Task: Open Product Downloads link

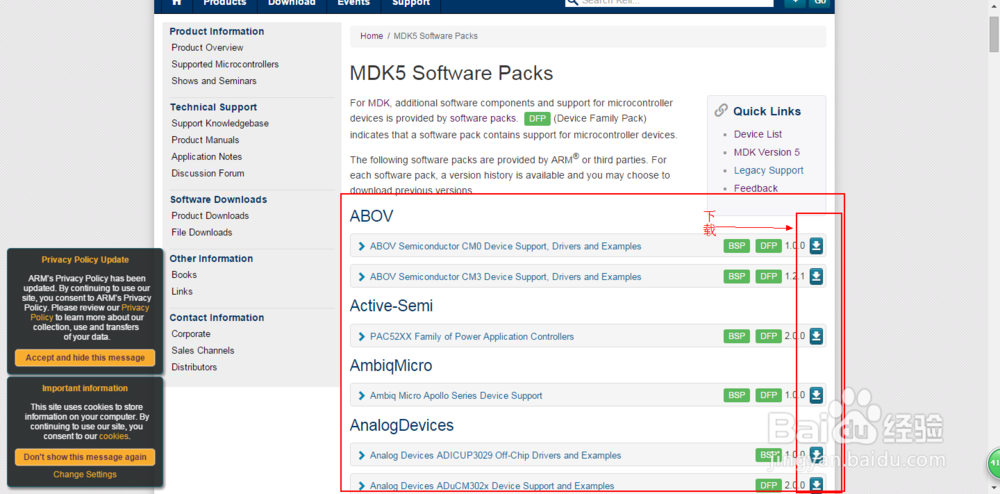Action: point(210,216)
